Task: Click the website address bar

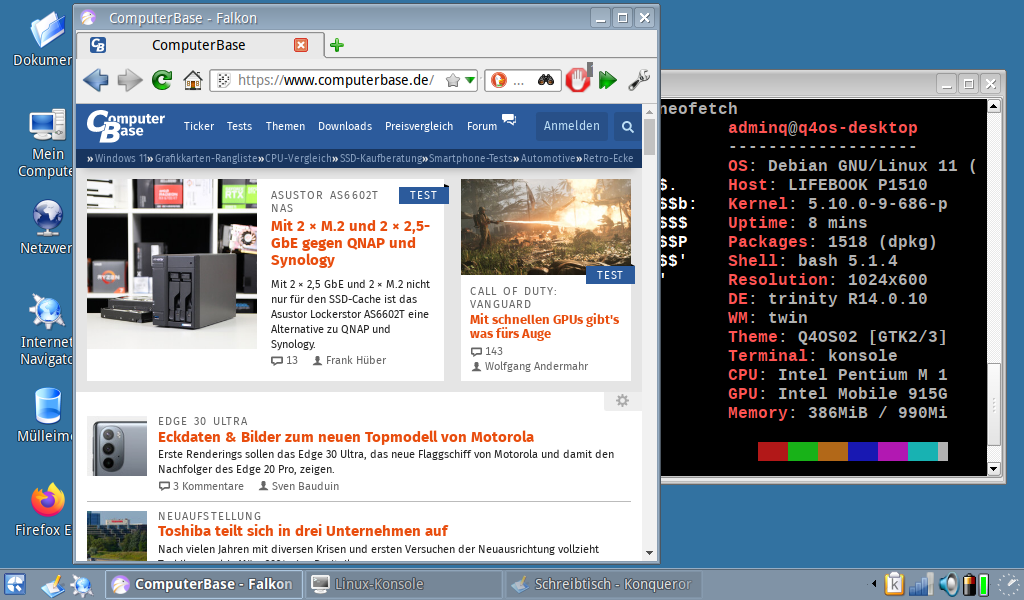Action: click(343, 80)
